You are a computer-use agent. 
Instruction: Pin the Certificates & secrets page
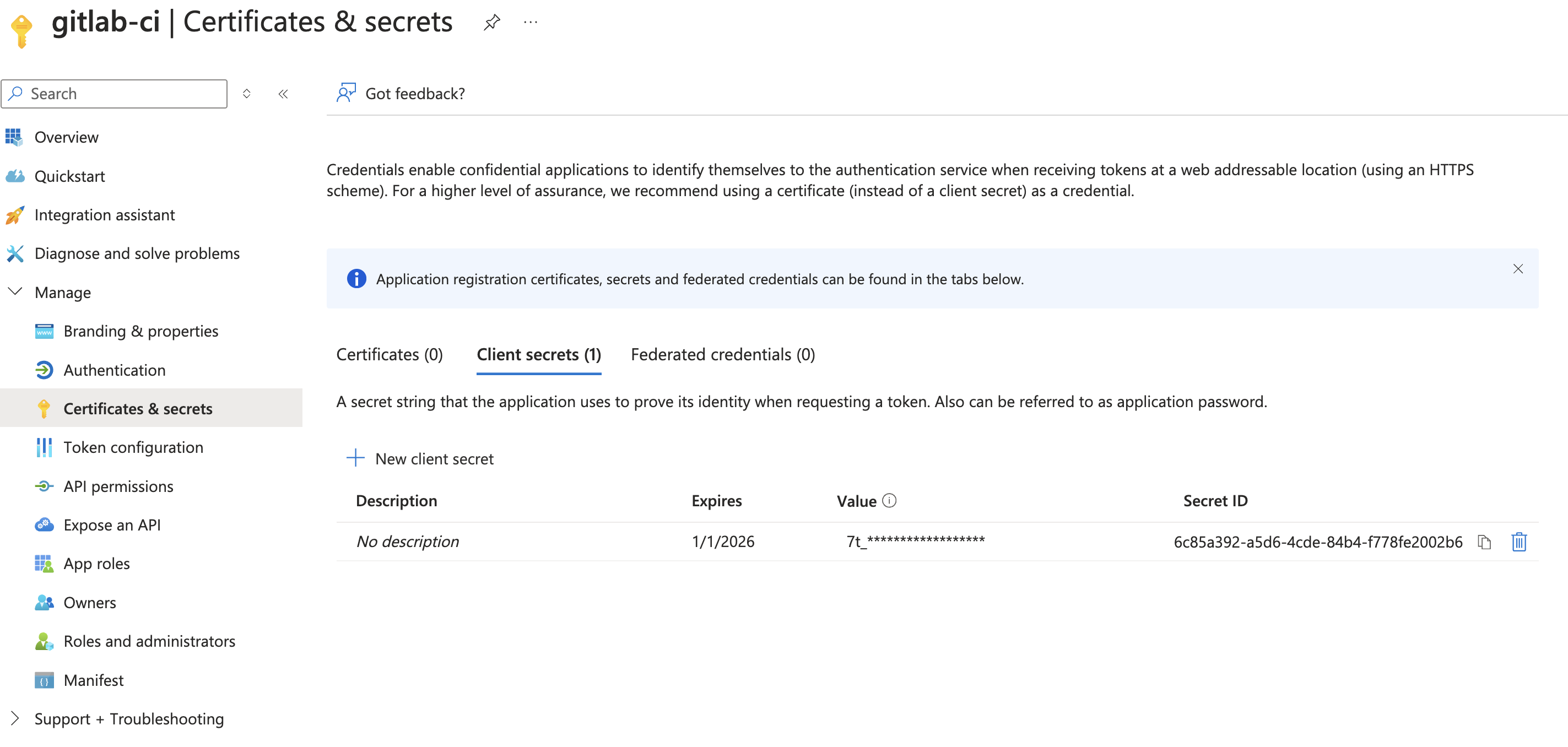tap(492, 23)
